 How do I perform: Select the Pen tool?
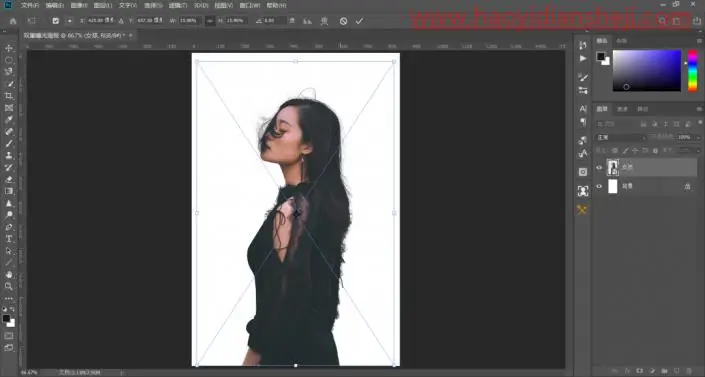[x=9, y=227]
